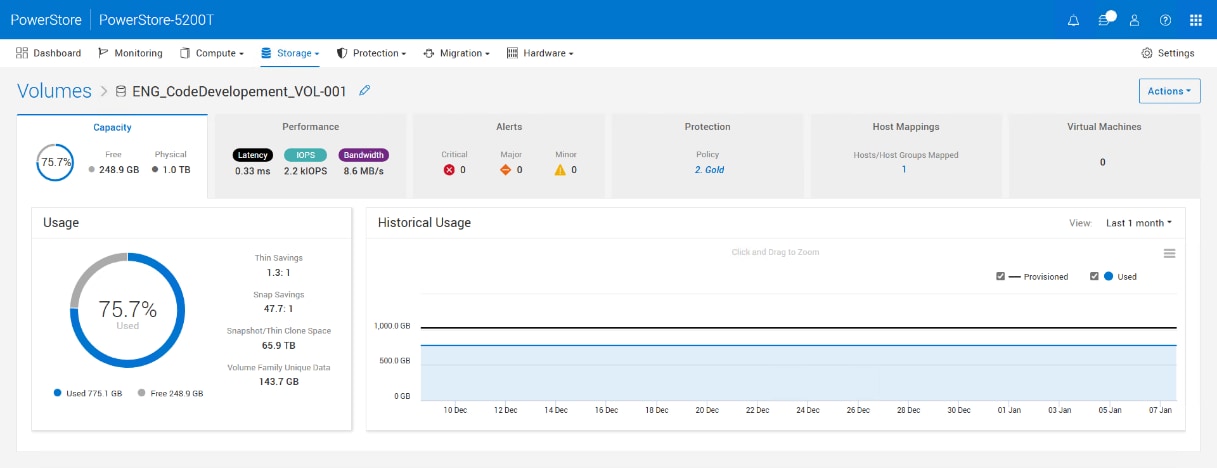Click the Snapshot/Thin Clone Space value 65.9 TB
Screen dimensions: 1217x468
279,345
